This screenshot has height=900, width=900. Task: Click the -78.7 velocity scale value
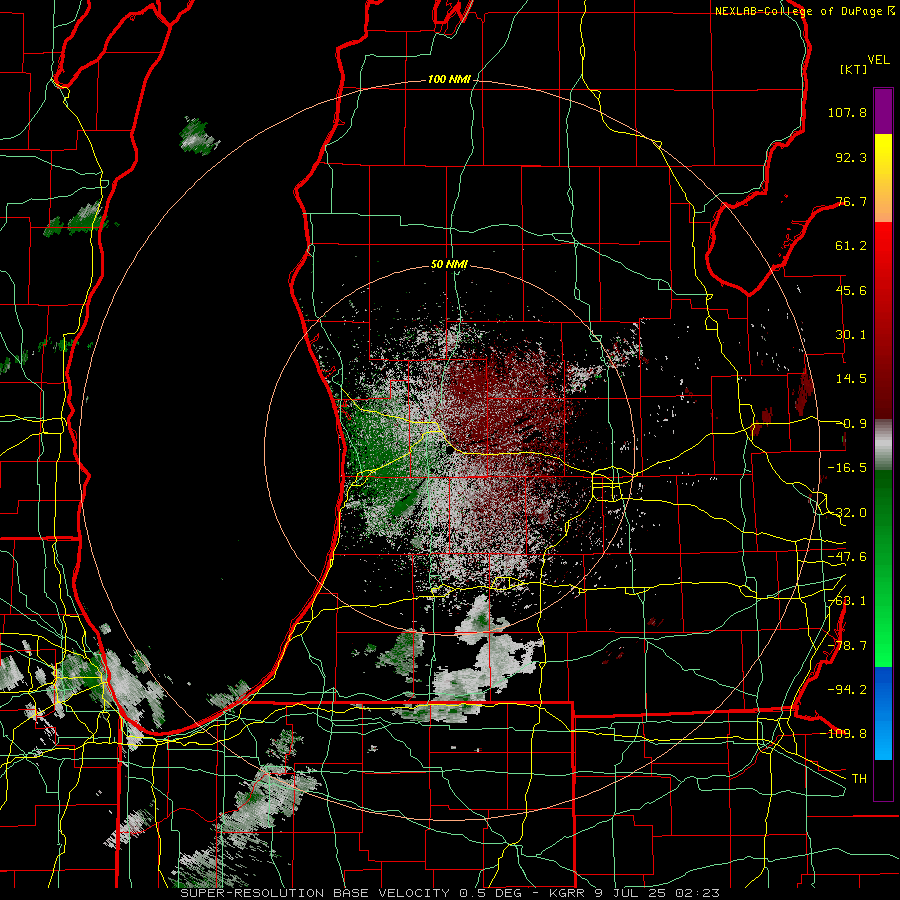point(847,646)
